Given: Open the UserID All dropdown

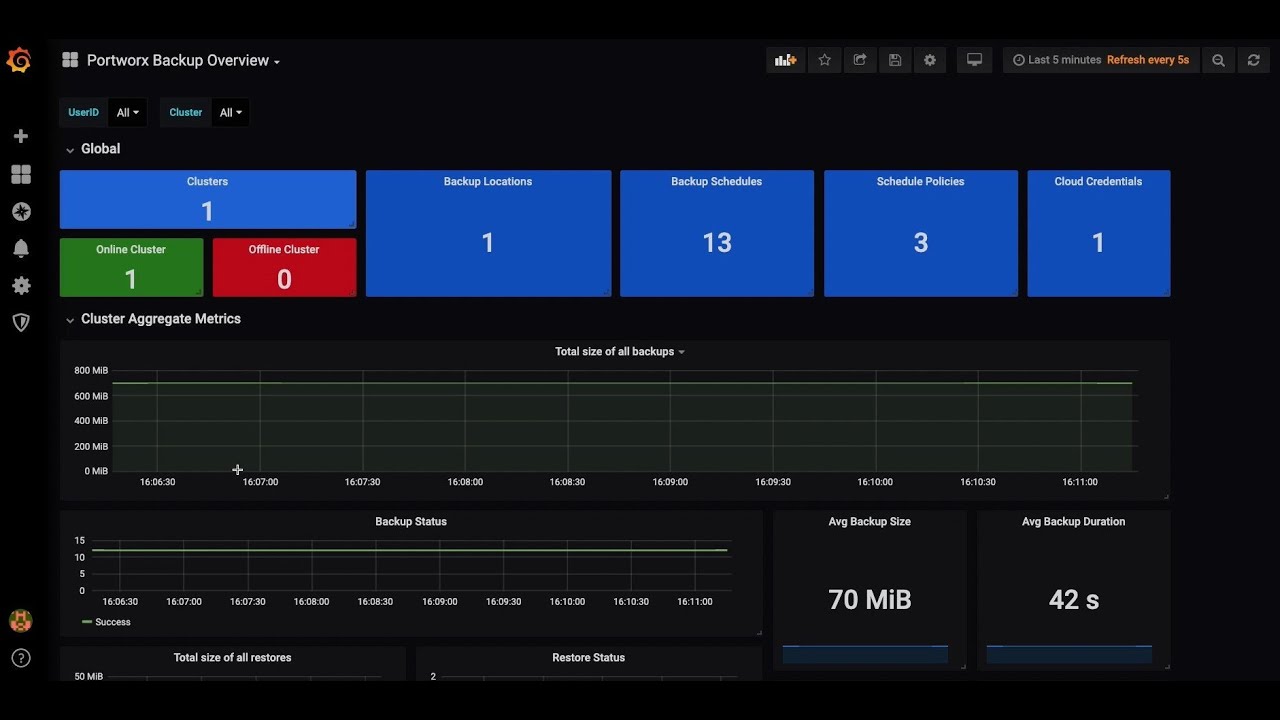Looking at the screenshot, I should coord(128,113).
